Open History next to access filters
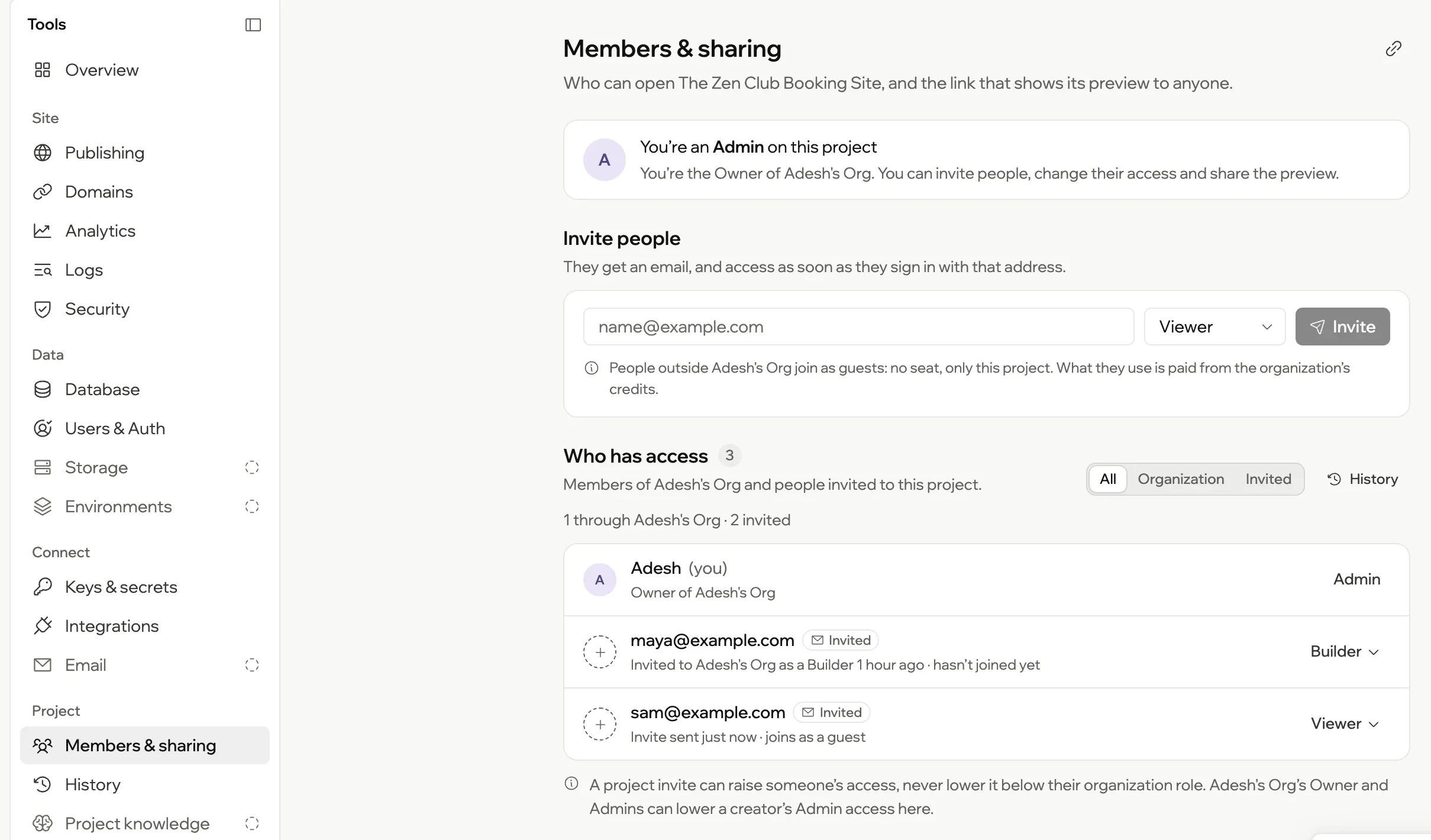Viewport: 1431px width, 840px height. pyautogui.click(x=1362, y=479)
